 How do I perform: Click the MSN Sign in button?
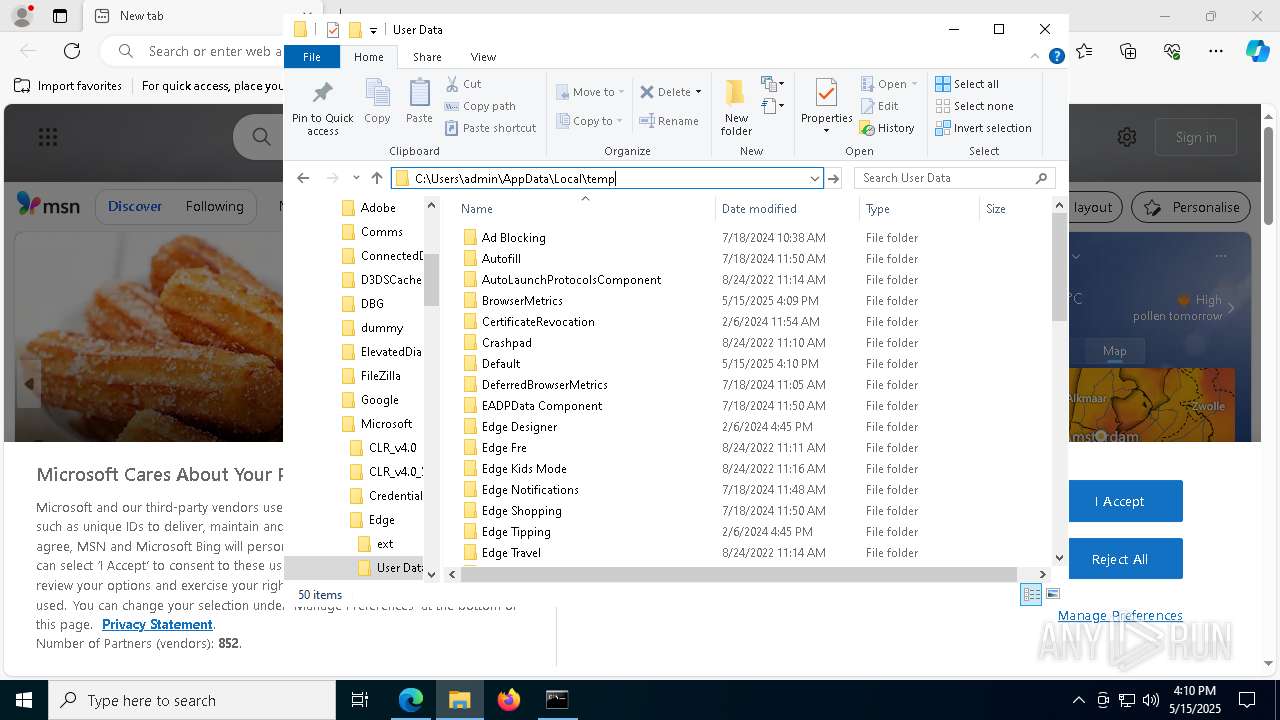[x=1196, y=137]
